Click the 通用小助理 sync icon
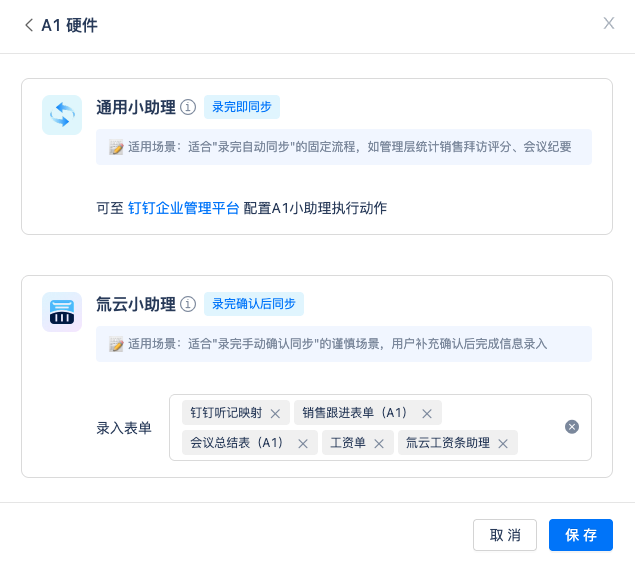635x566 pixels. (x=62, y=115)
